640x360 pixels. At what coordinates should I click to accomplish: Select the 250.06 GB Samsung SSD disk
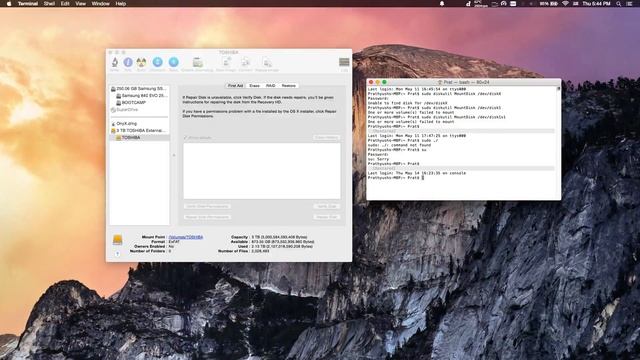[x=139, y=89]
